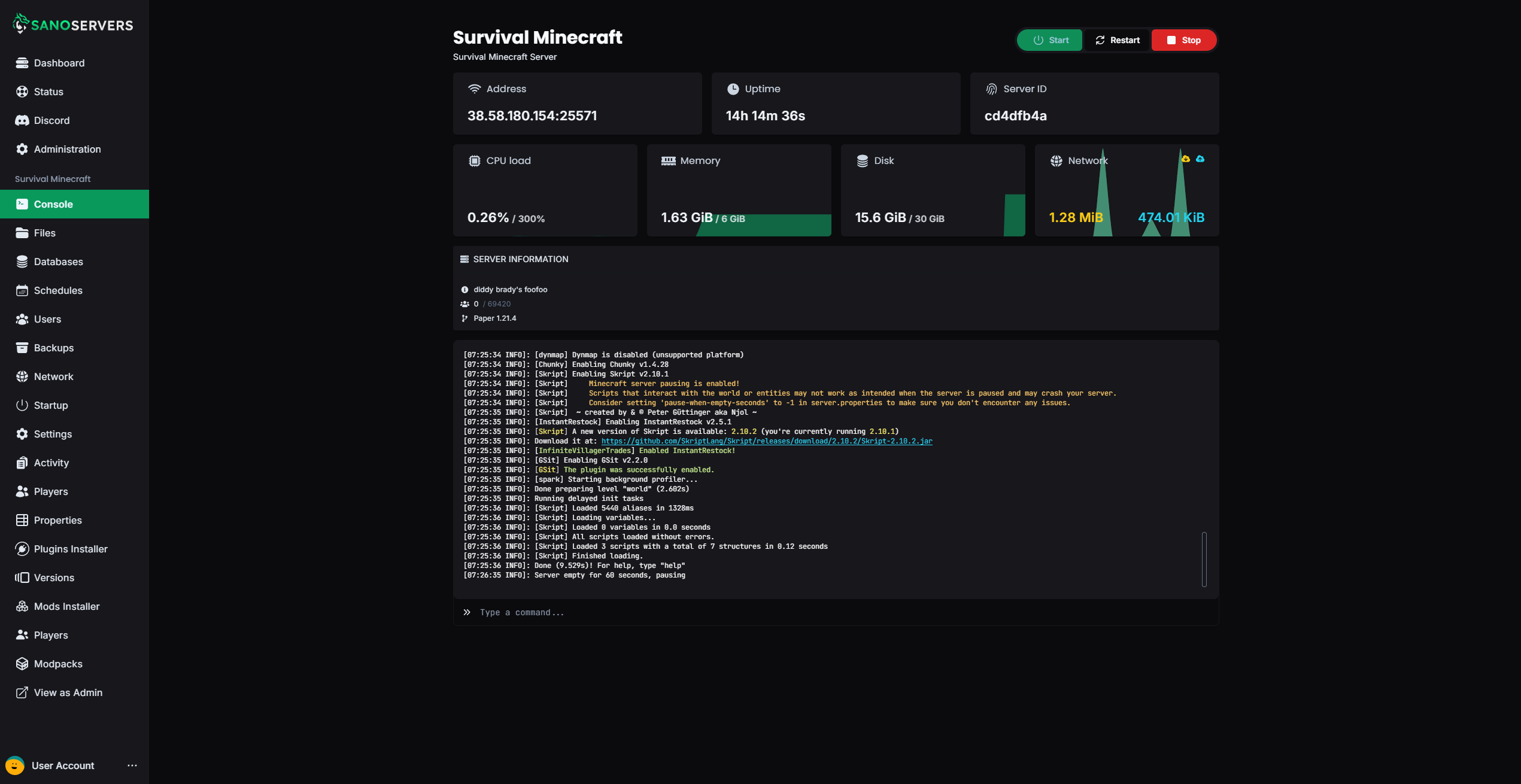1521x784 pixels.
Task: Grab the console scrollbar
Action: [x=1204, y=560]
